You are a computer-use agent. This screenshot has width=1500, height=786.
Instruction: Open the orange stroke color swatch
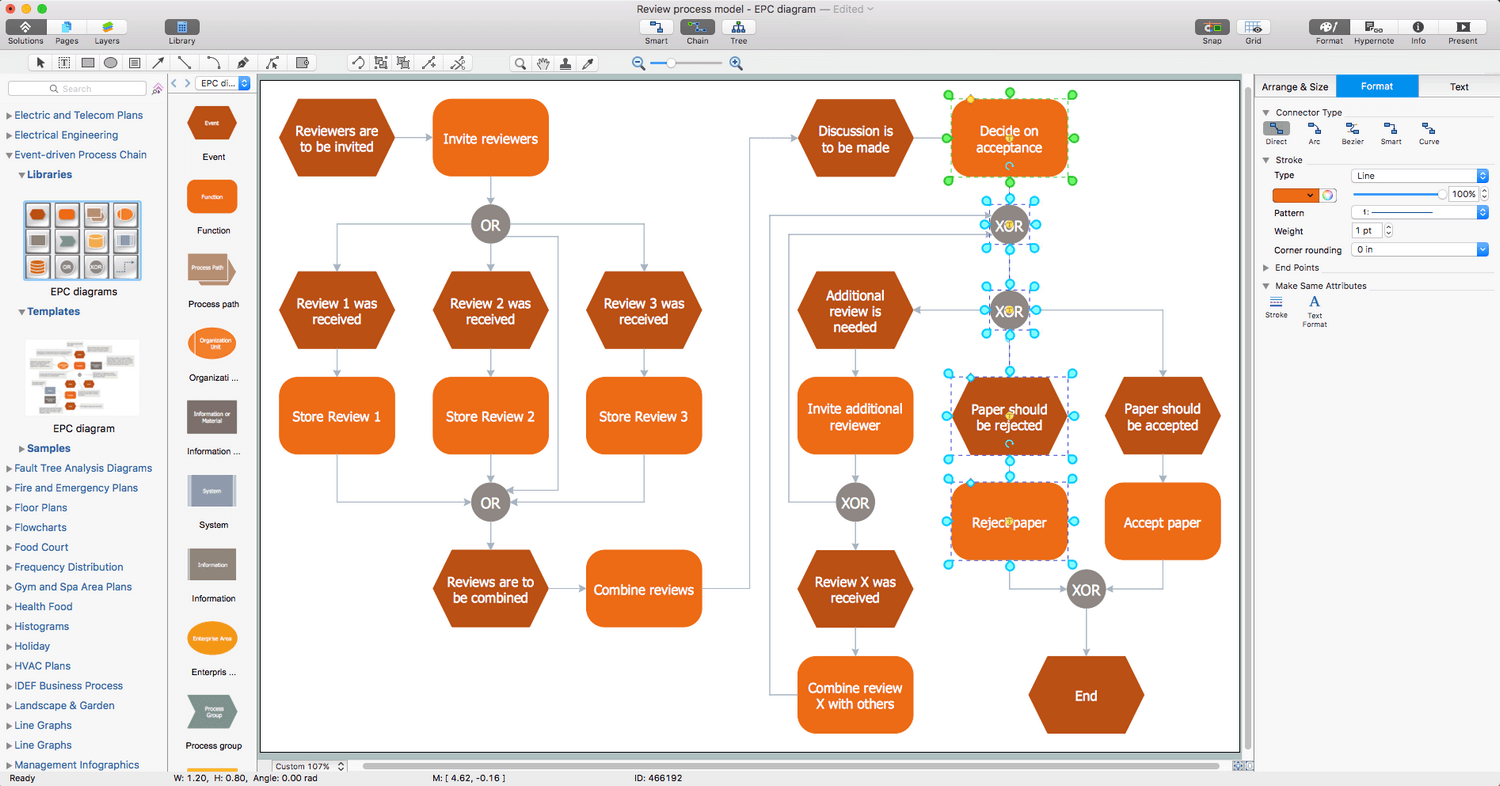(1295, 195)
